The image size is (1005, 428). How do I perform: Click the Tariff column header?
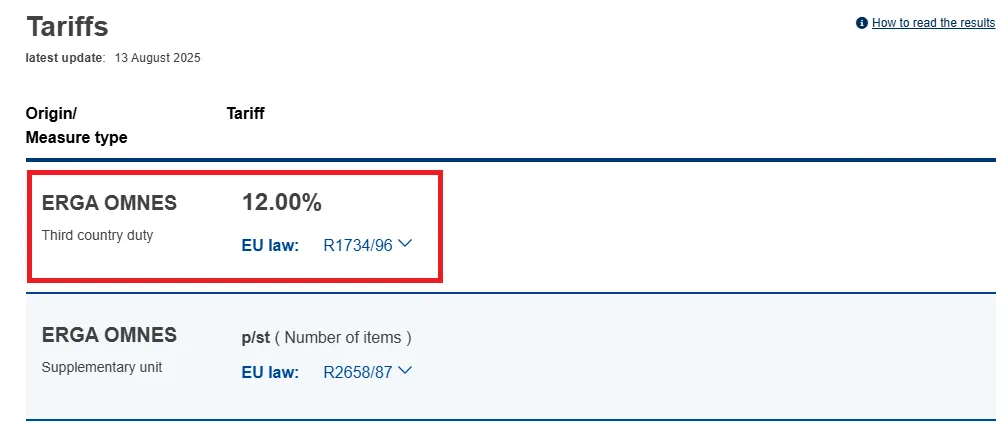pos(245,113)
